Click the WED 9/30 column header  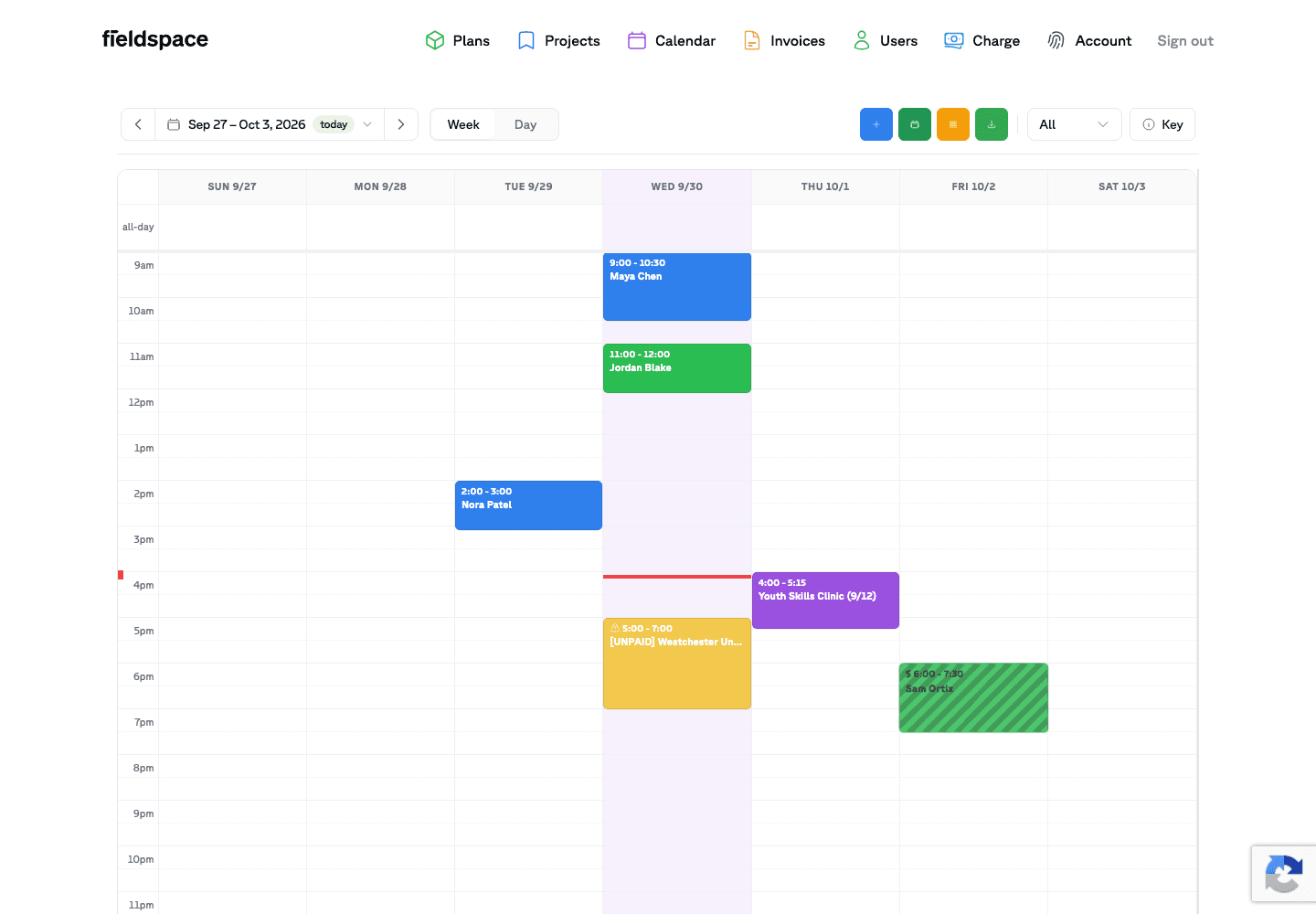[677, 186]
